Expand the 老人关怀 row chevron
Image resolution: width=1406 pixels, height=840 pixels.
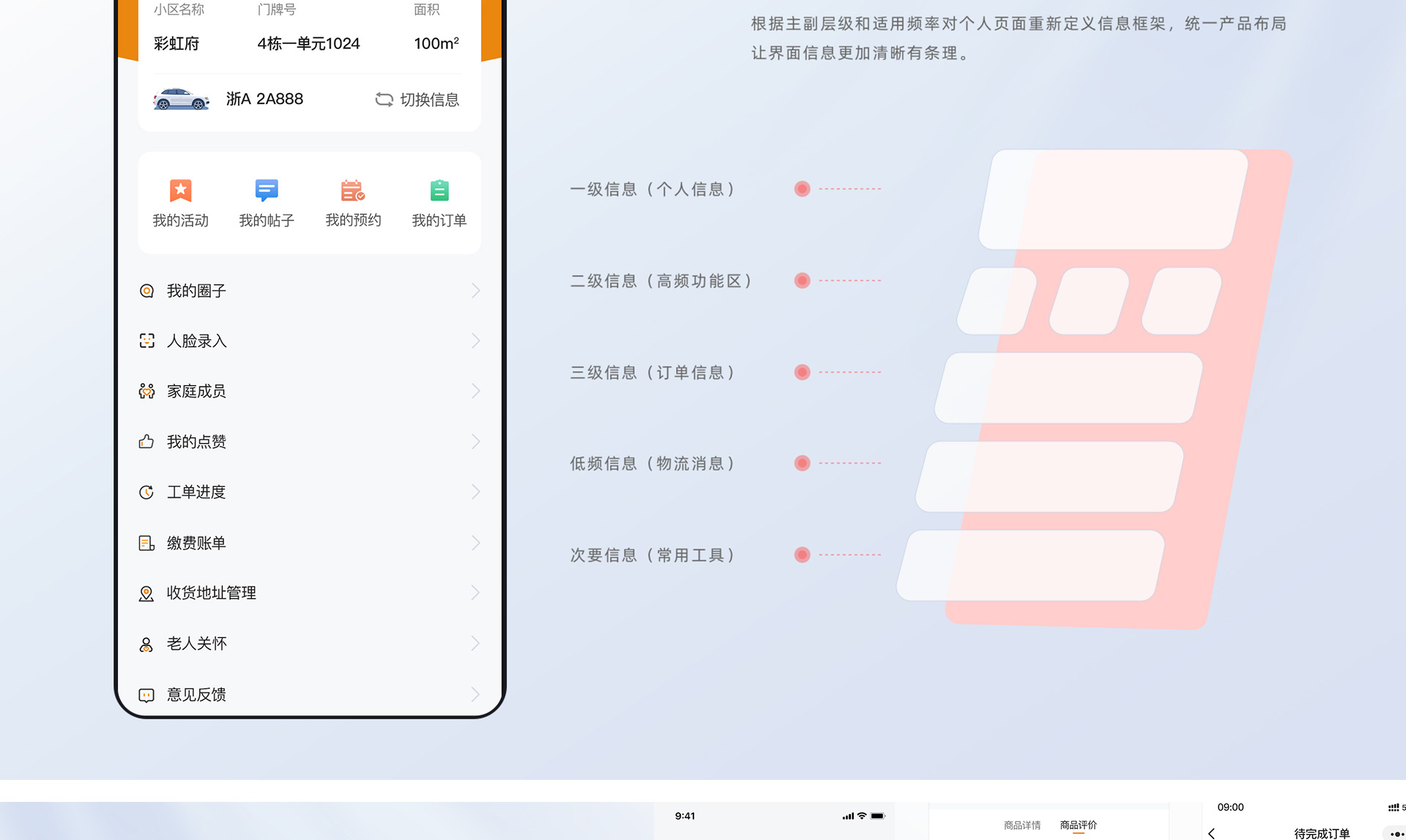pyautogui.click(x=475, y=643)
